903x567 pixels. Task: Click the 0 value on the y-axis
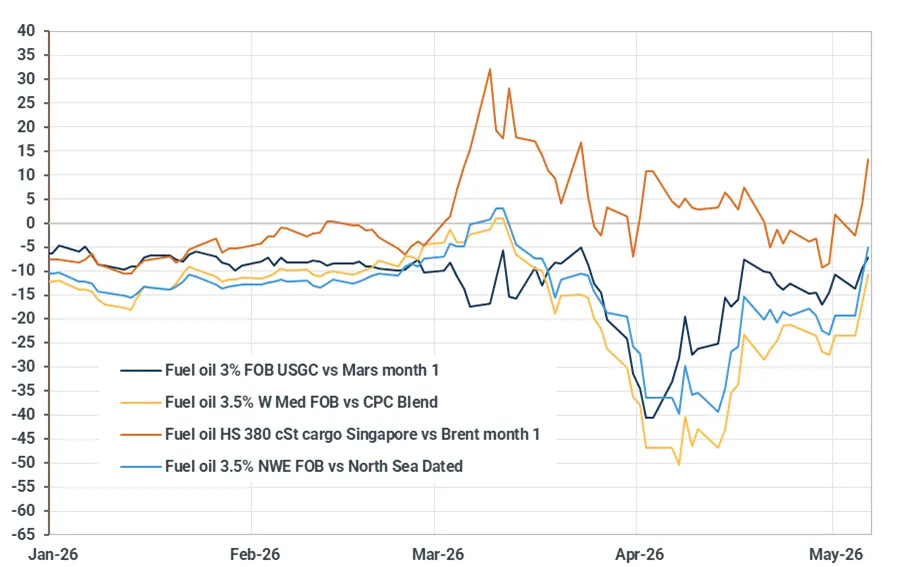pos(31,223)
